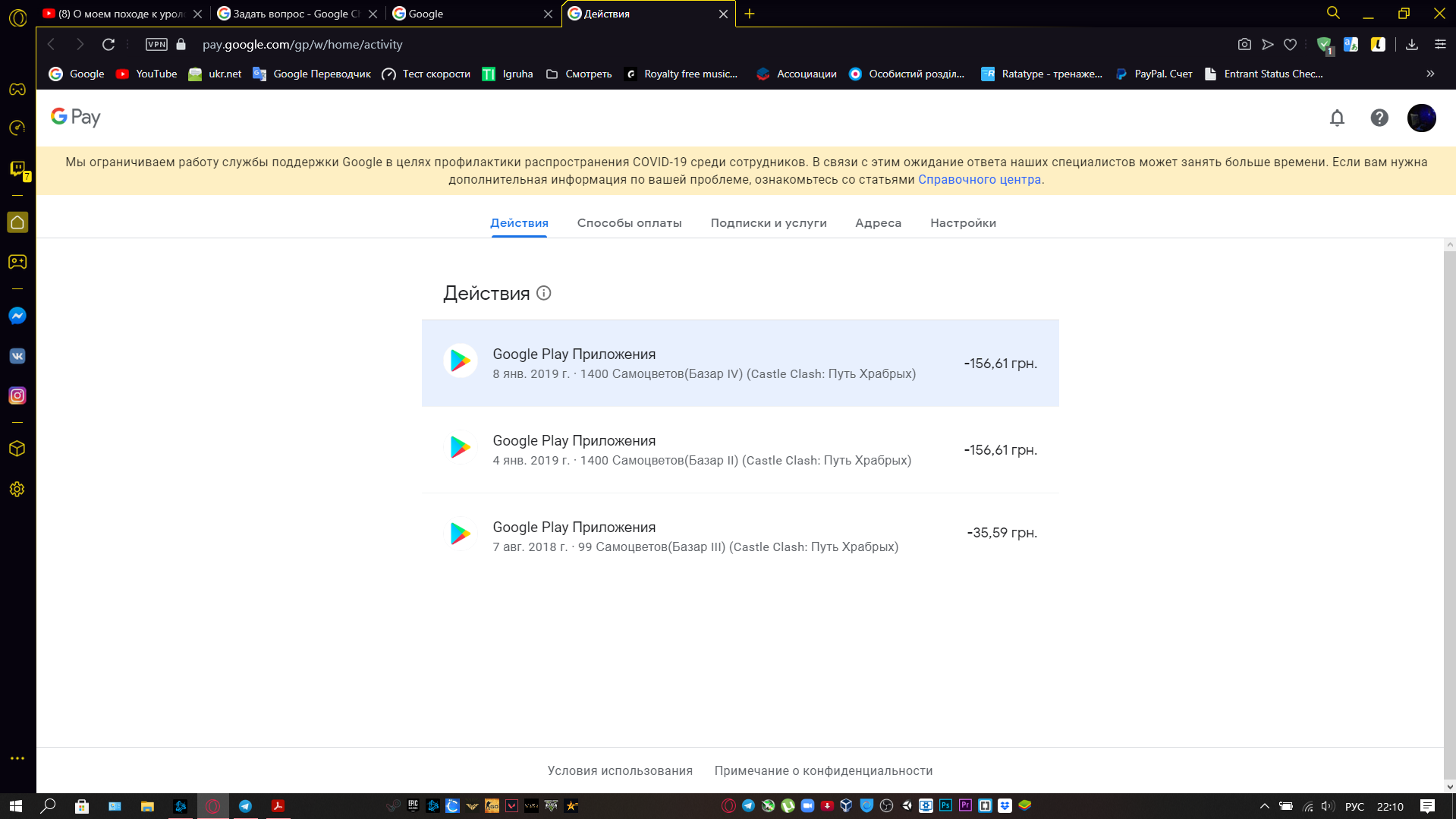Click the tab search magnifier icon
This screenshot has width=1456, height=819.
1333,13
